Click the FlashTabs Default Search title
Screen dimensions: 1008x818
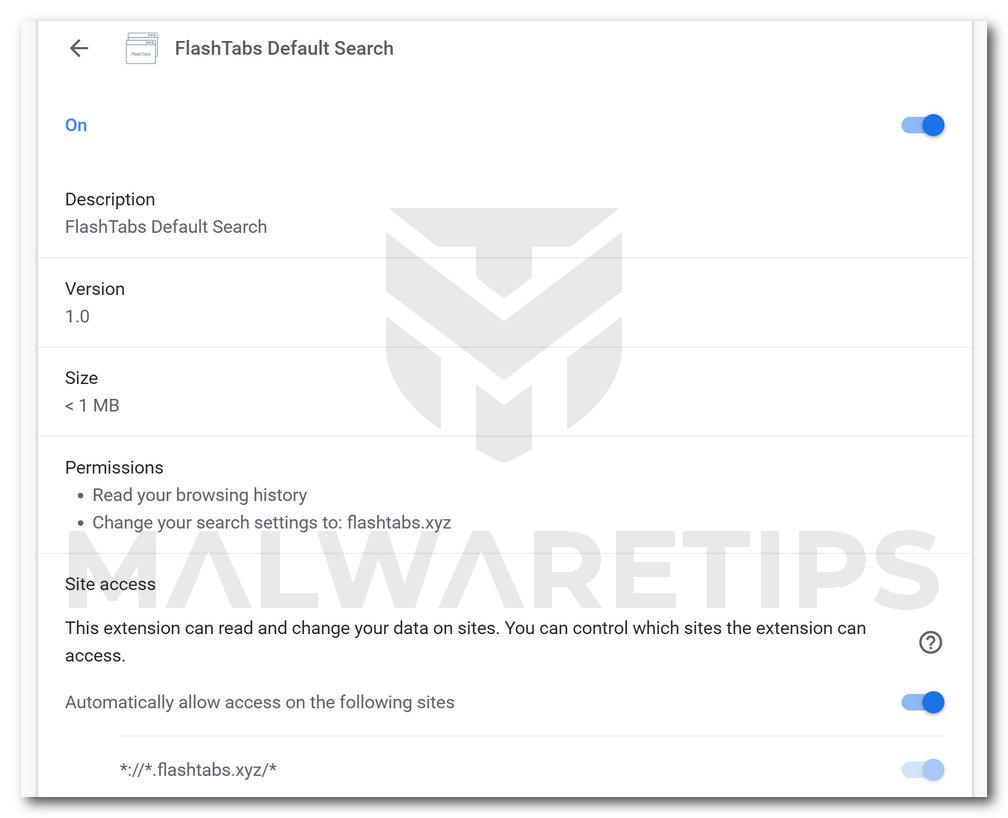click(x=284, y=48)
